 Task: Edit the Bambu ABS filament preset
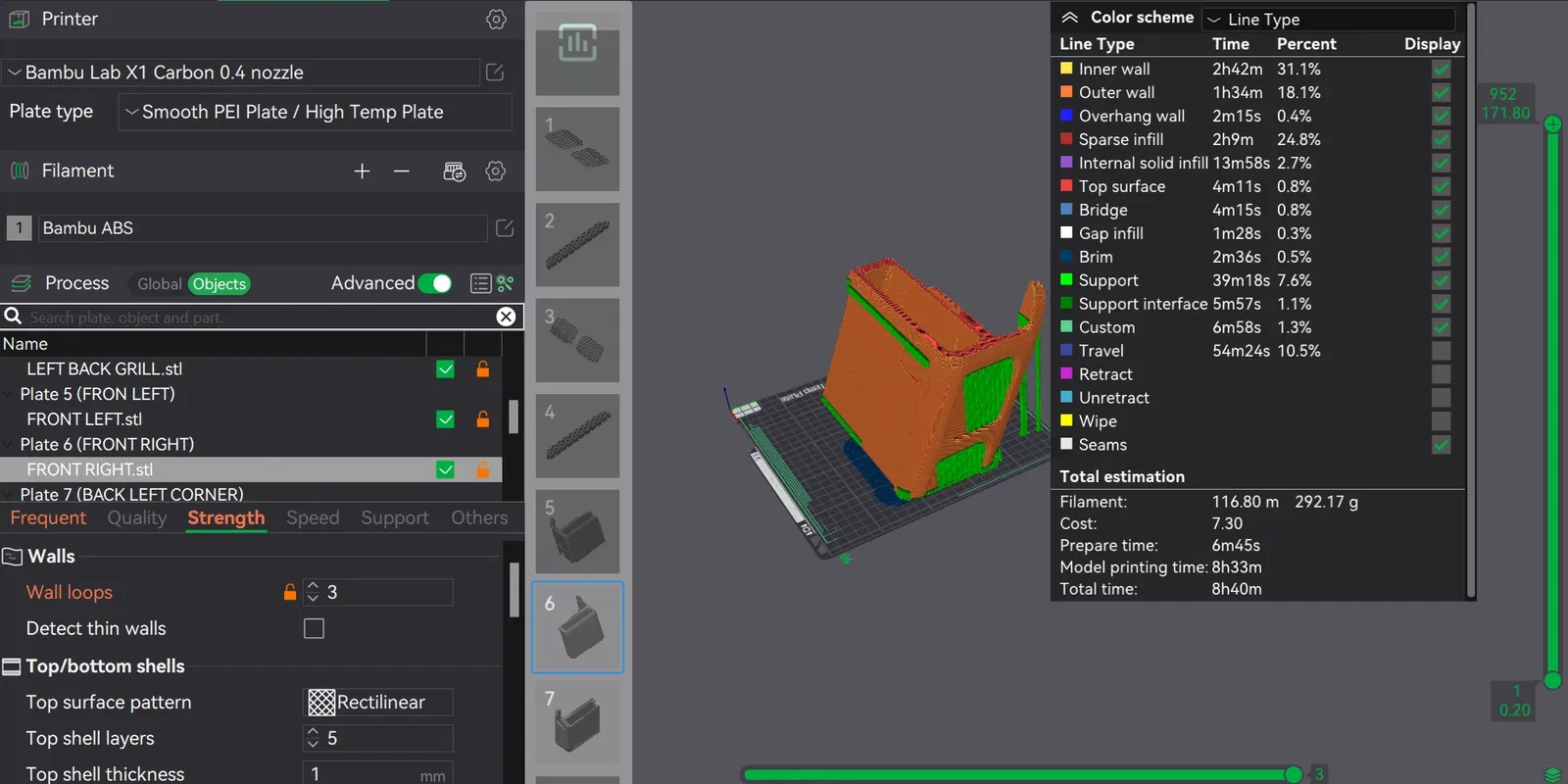coord(505,228)
